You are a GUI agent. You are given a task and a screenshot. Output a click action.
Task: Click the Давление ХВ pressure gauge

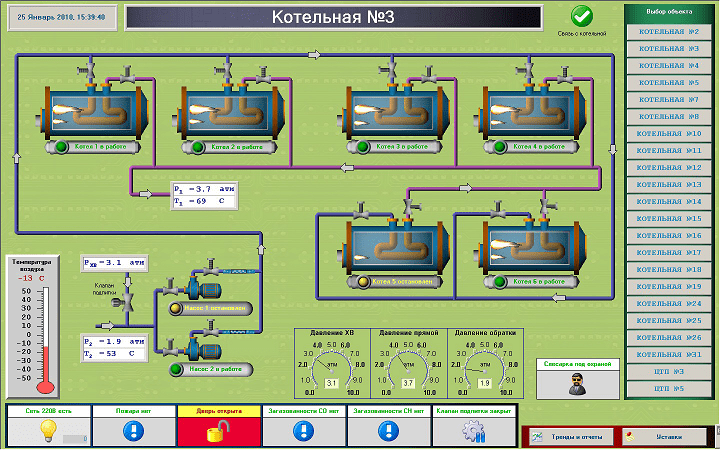coord(332,363)
